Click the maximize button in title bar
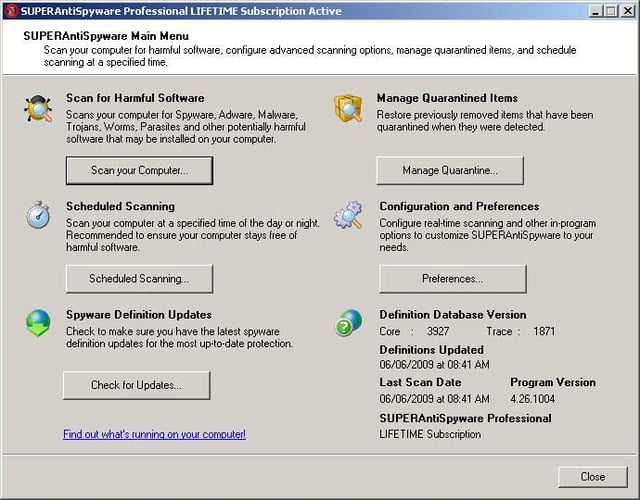 (611, 11)
